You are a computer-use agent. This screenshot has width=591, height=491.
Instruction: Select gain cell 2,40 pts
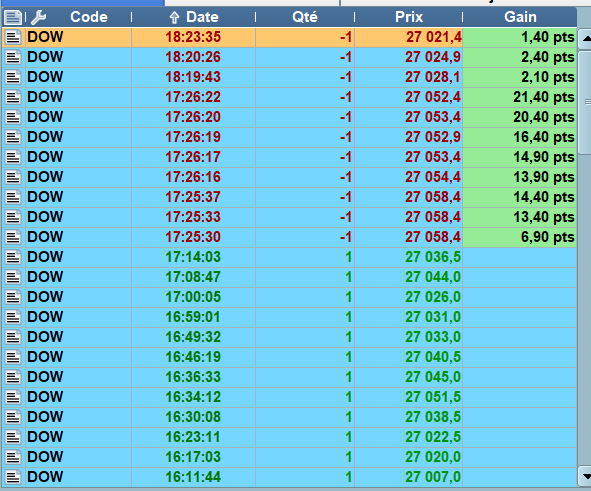519,57
